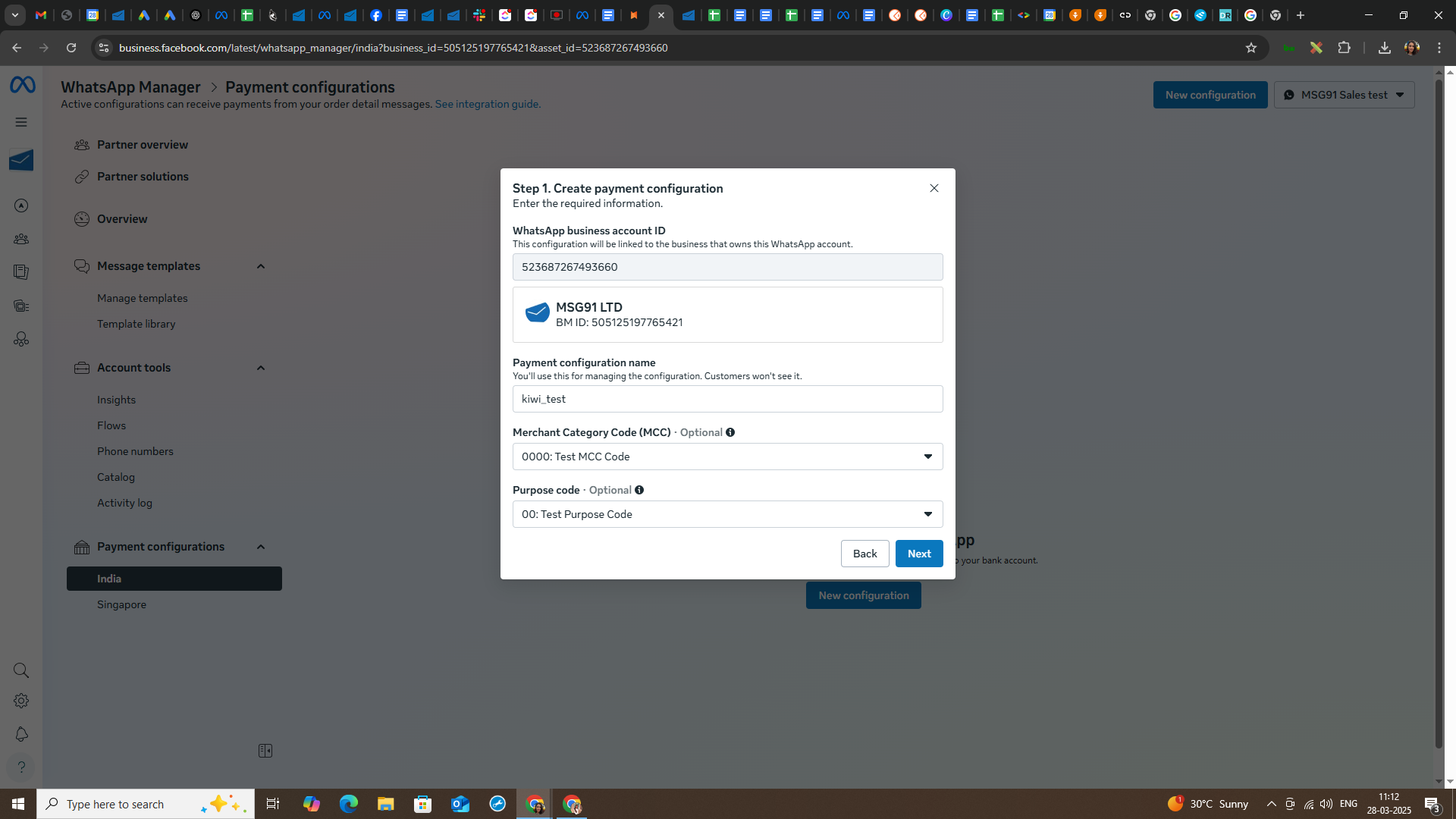Screen dimensions: 1456x819
Task: Select Singapore under Payment configurations
Action: (121, 604)
